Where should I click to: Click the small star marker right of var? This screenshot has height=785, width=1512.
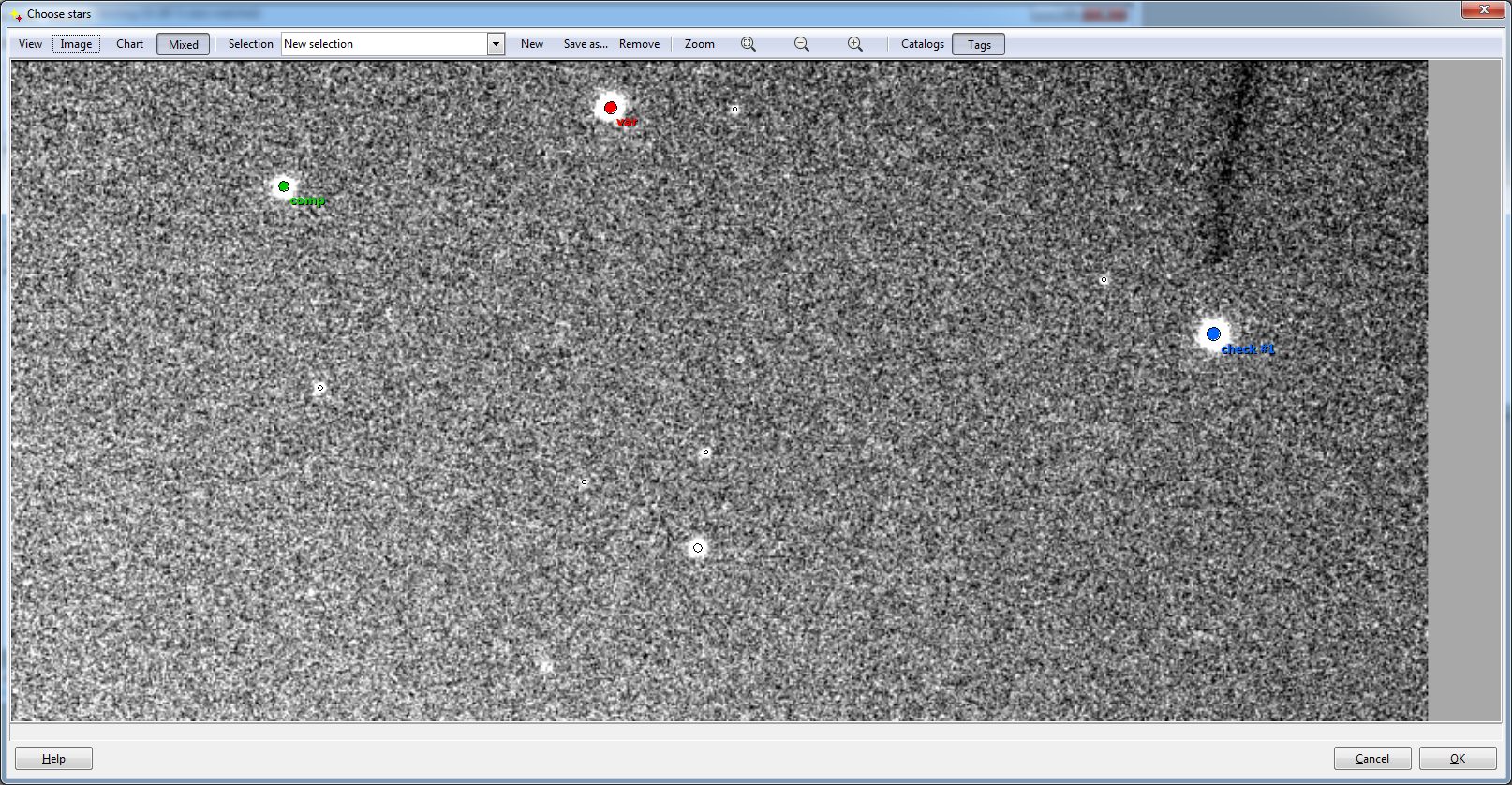[x=734, y=110]
